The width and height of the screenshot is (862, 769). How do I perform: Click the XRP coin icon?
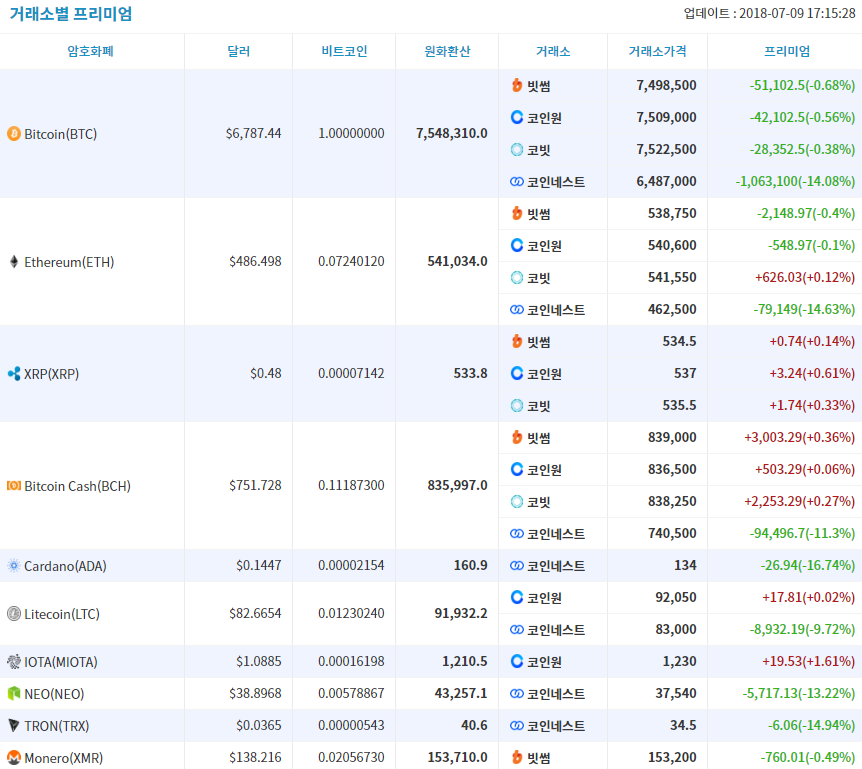pyautogui.click(x=14, y=374)
